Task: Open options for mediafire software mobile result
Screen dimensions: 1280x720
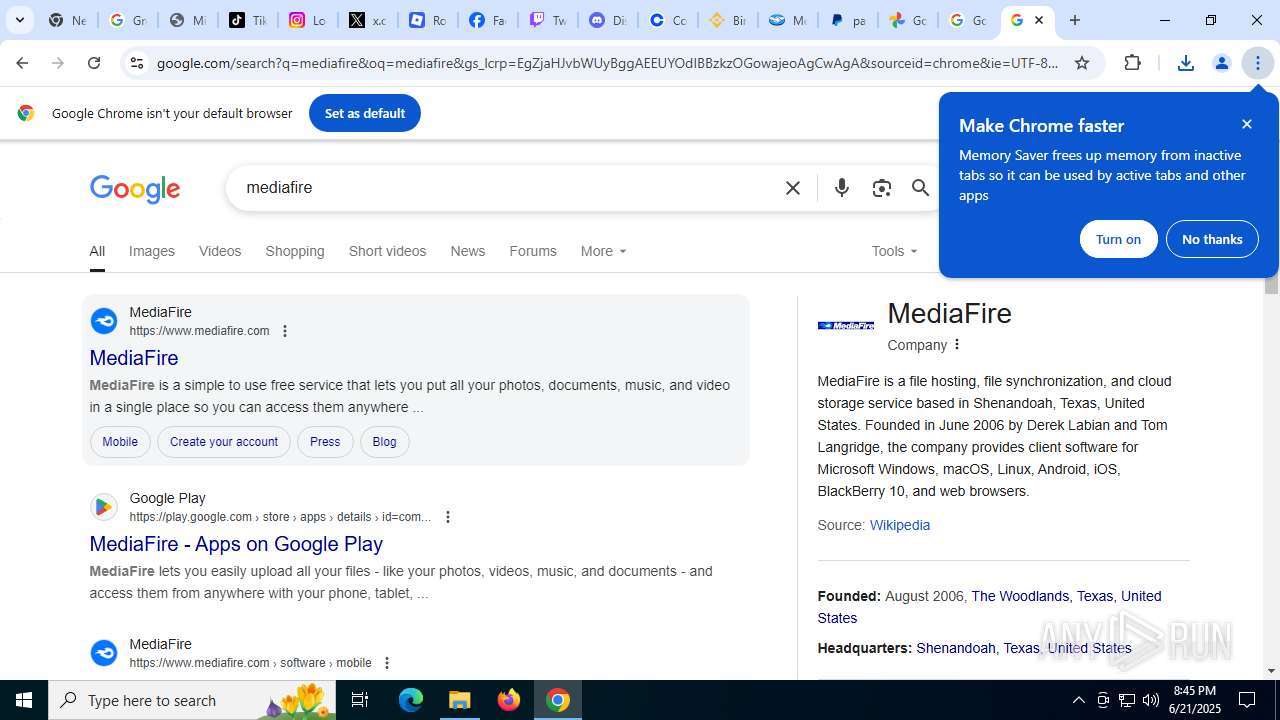Action: (x=387, y=663)
